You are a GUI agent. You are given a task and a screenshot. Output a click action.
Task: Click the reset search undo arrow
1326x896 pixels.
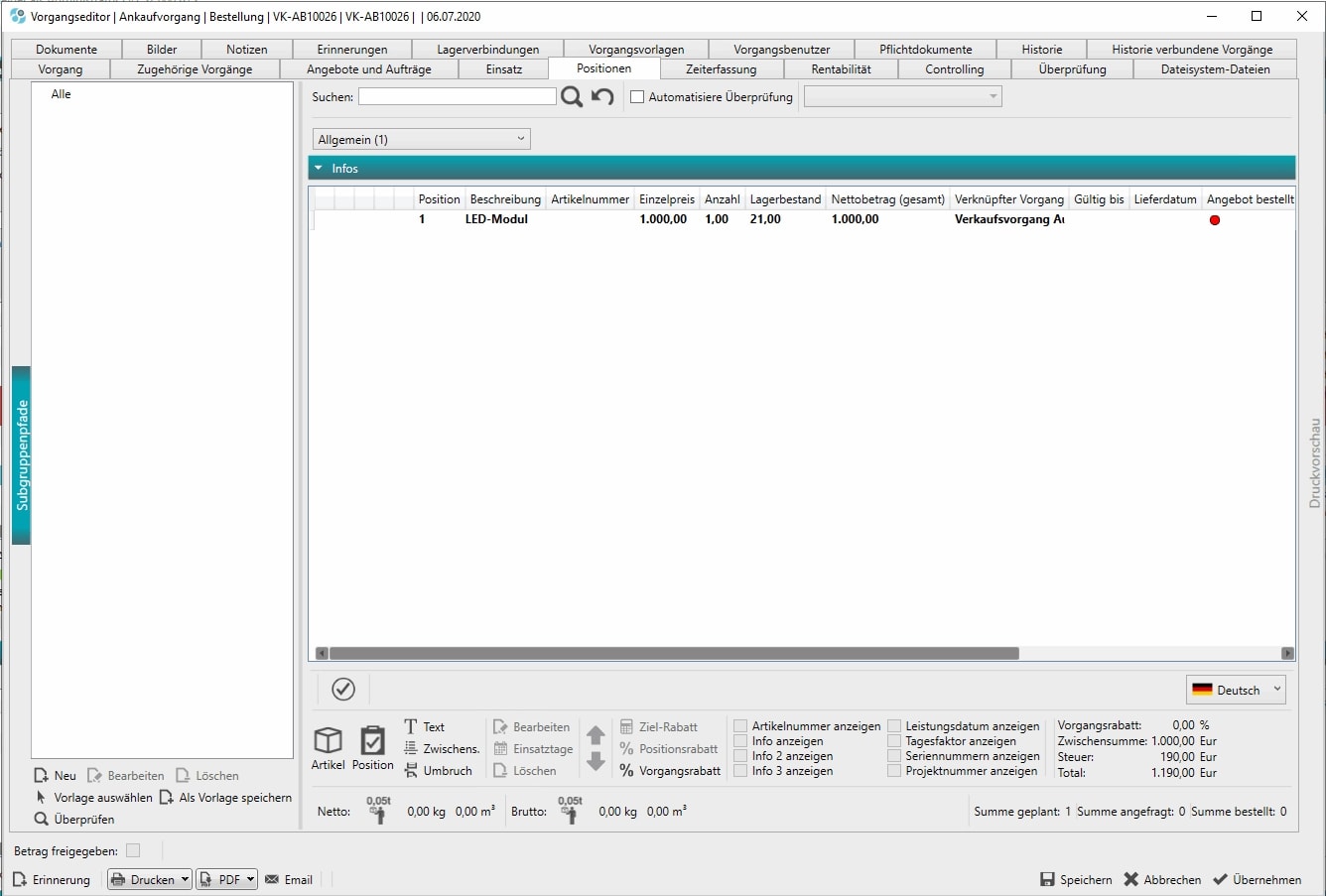pyautogui.click(x=602, y=96)
